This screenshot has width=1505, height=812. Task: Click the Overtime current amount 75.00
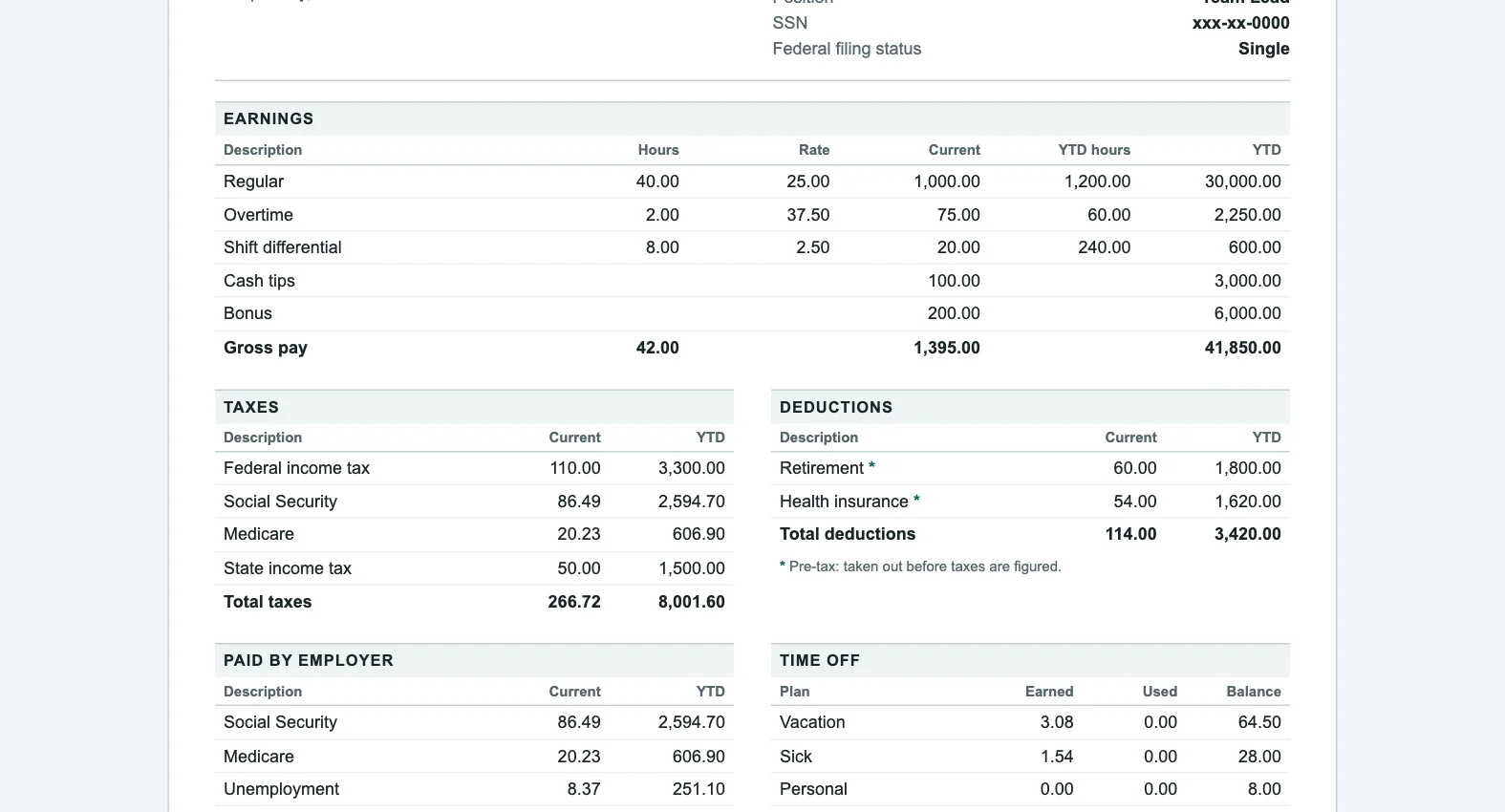[x=958, y=215]
